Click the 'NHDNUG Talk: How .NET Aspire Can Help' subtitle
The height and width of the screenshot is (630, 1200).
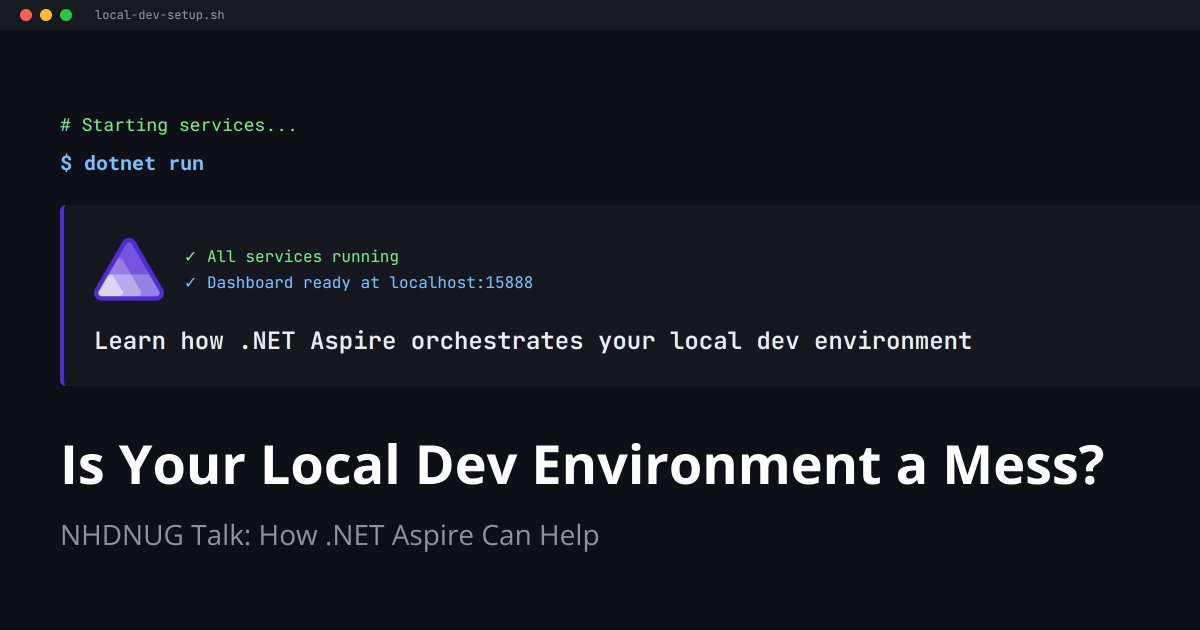pos(330,536)
